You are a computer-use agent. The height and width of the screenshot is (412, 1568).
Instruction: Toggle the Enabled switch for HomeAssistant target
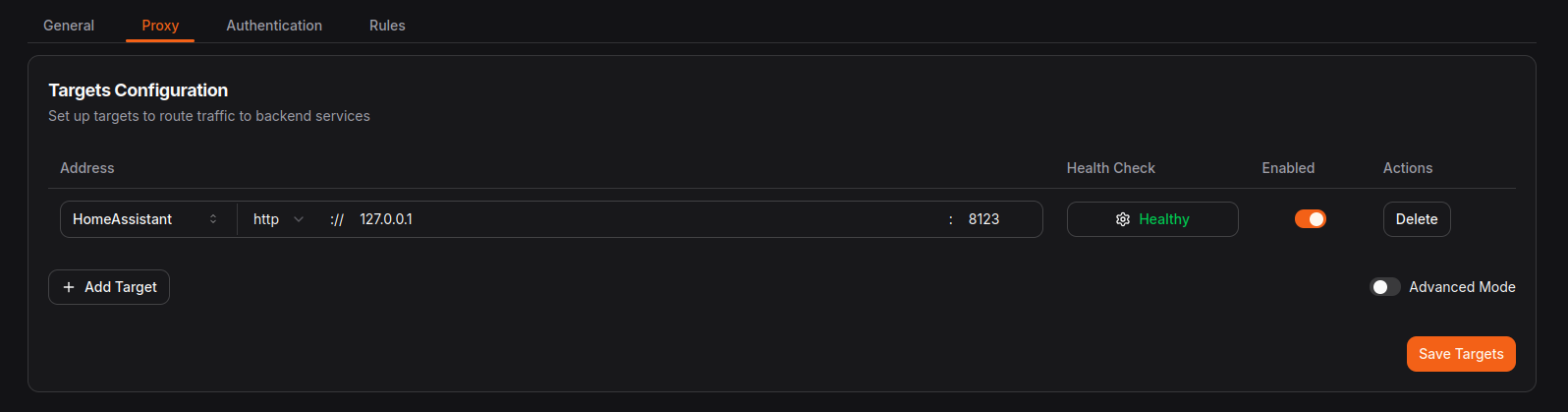pos(1310,219)
